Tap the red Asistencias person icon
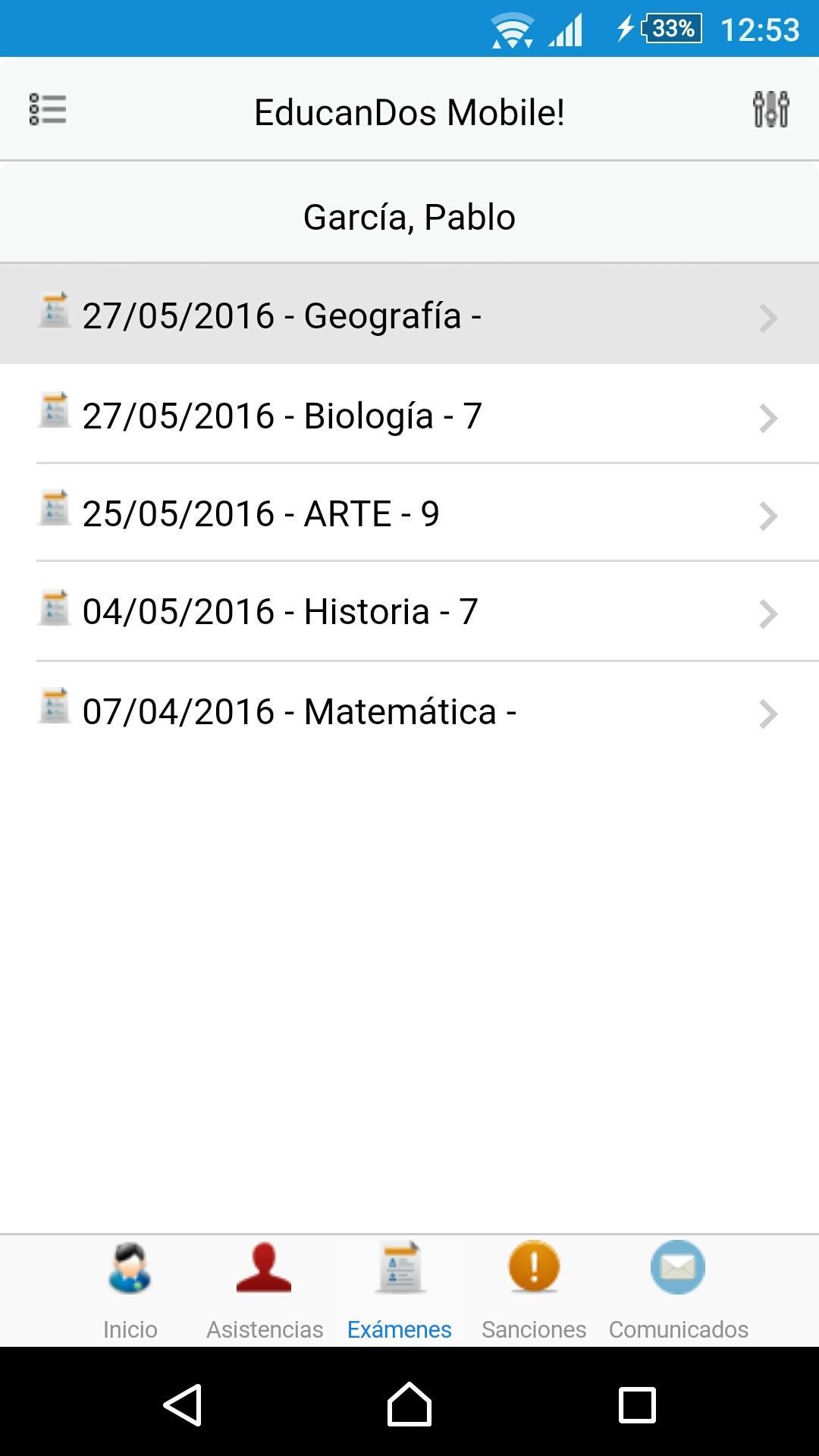This screenshot has height=1456, width=819. [264, 1268]
